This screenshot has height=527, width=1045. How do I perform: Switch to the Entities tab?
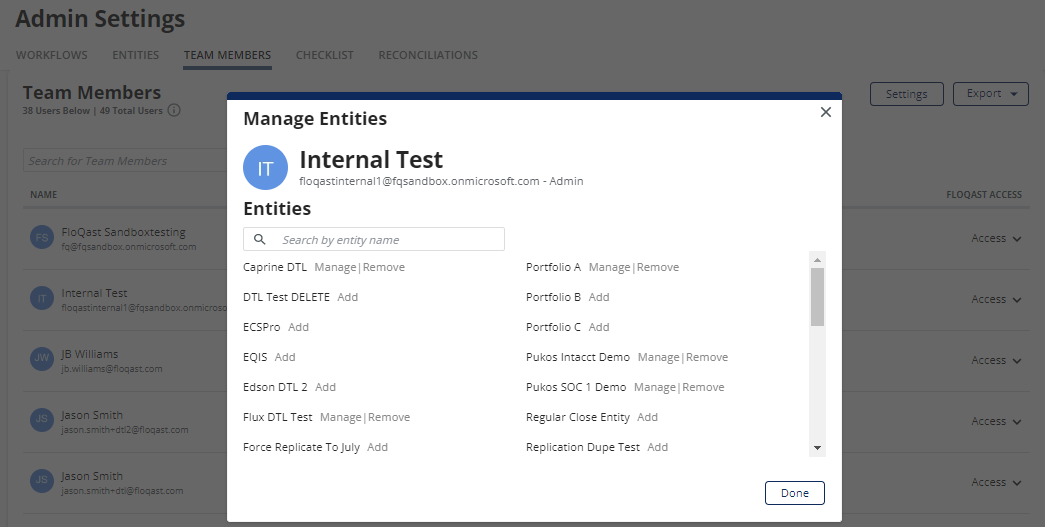[x=135, y=55]
